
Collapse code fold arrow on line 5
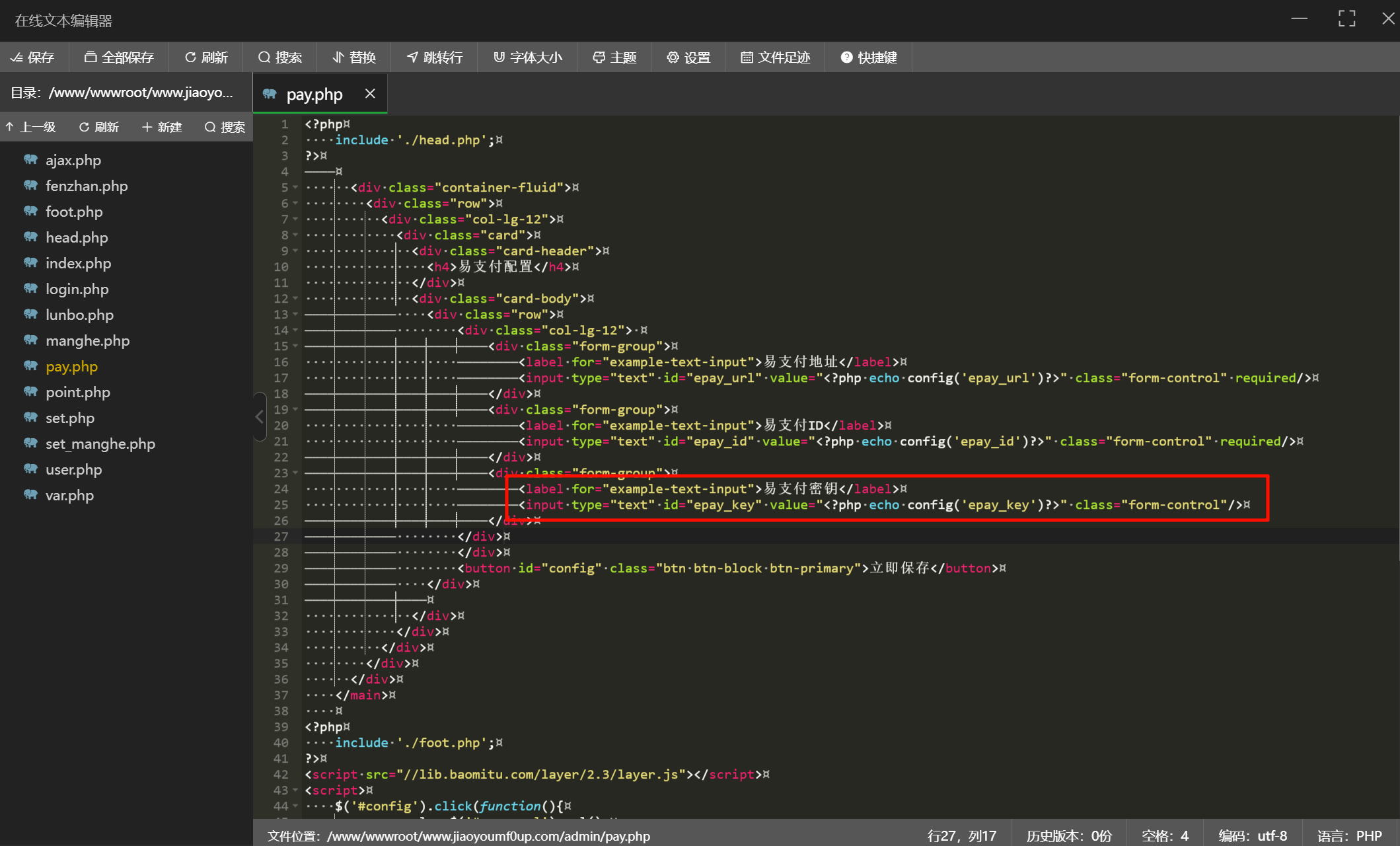[295, 188]
